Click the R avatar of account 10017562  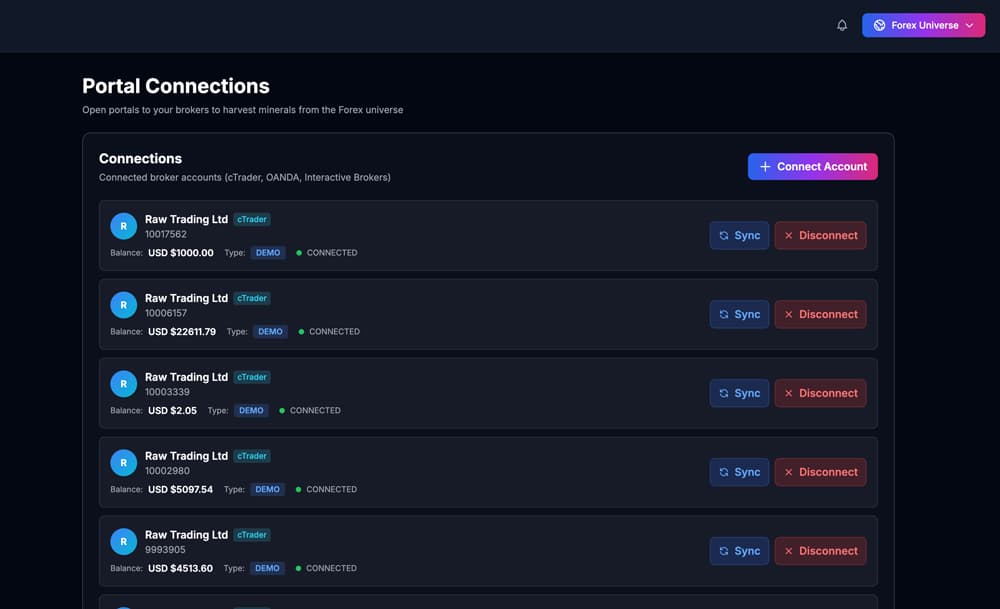(124, 226)
